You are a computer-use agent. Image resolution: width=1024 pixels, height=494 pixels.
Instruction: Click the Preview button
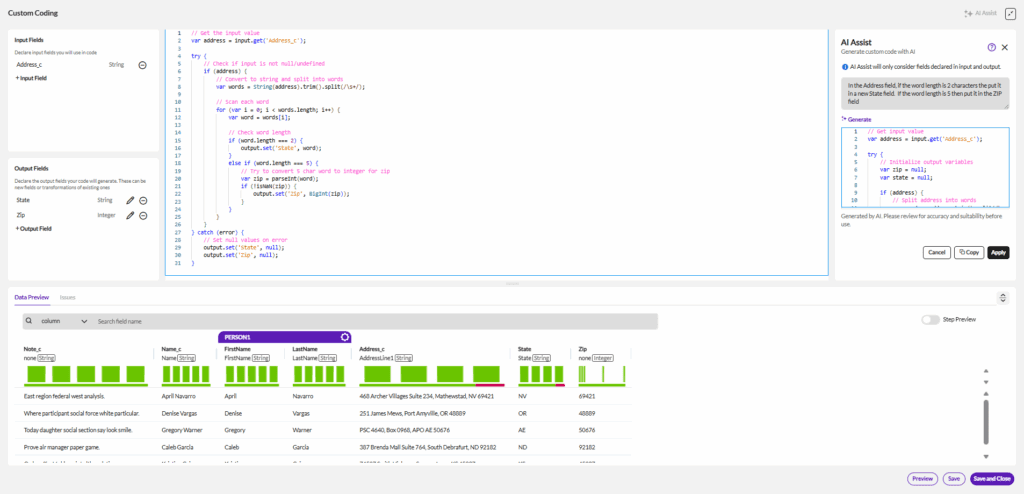(x=922, y=479)
